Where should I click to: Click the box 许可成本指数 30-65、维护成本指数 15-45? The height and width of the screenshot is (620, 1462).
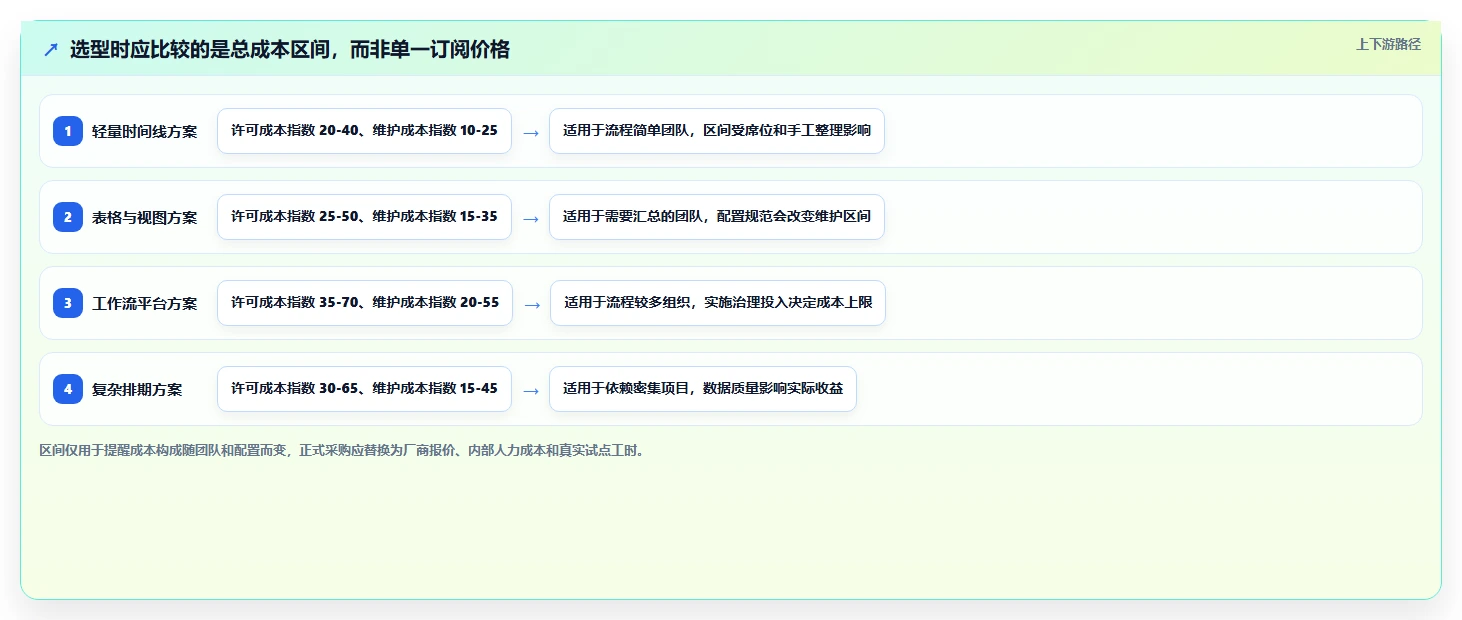[x=364, y=389]
